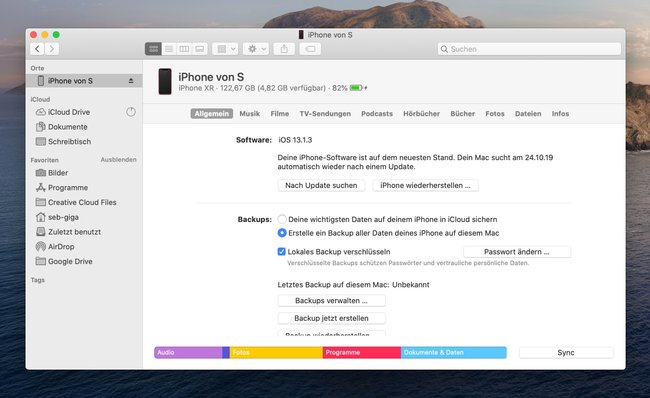The height and width of the screenshot is (398, 650).
Task: Switch to column view in toolbar
Action: pyautogui.click(x=184, y=49)
